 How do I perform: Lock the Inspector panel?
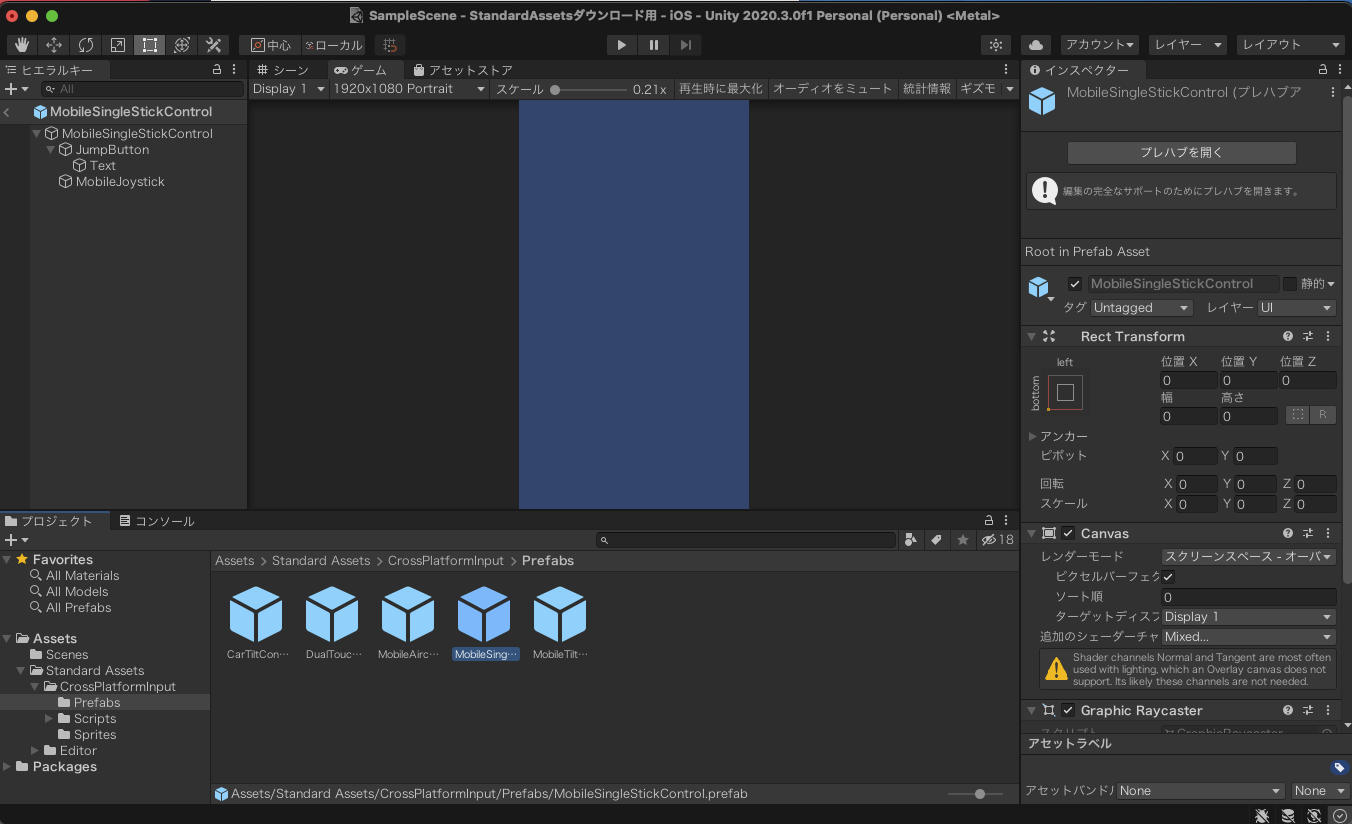tap(1324, 70)
